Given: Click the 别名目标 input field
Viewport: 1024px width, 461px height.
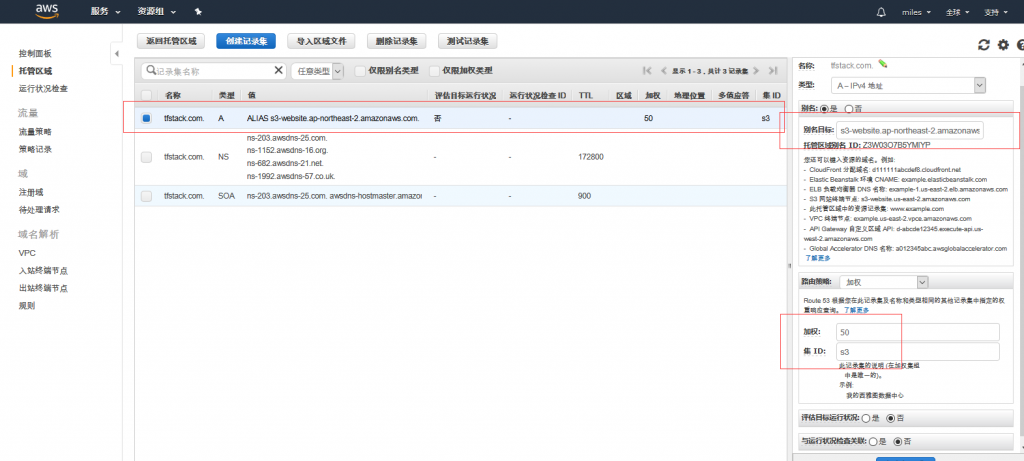Looking at the screenshot, I should point(910,131).
